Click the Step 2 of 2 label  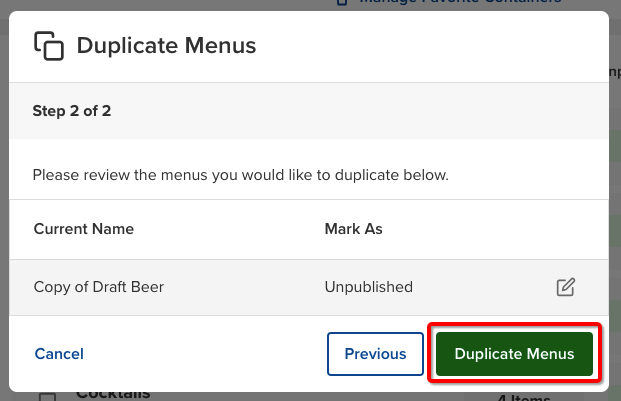(x=72, y=110)
